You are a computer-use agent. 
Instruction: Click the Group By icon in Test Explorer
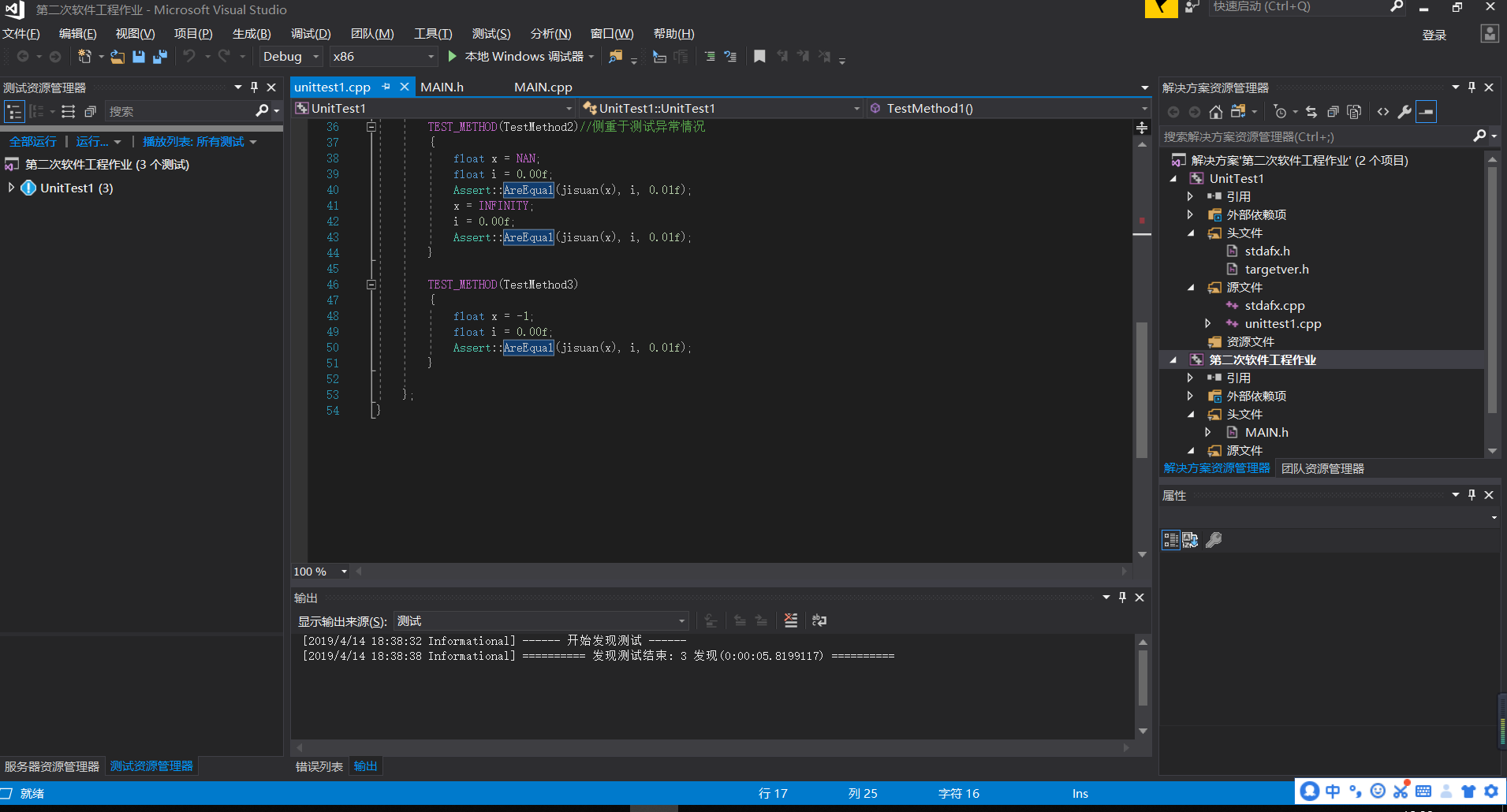(x=36, y=112)
